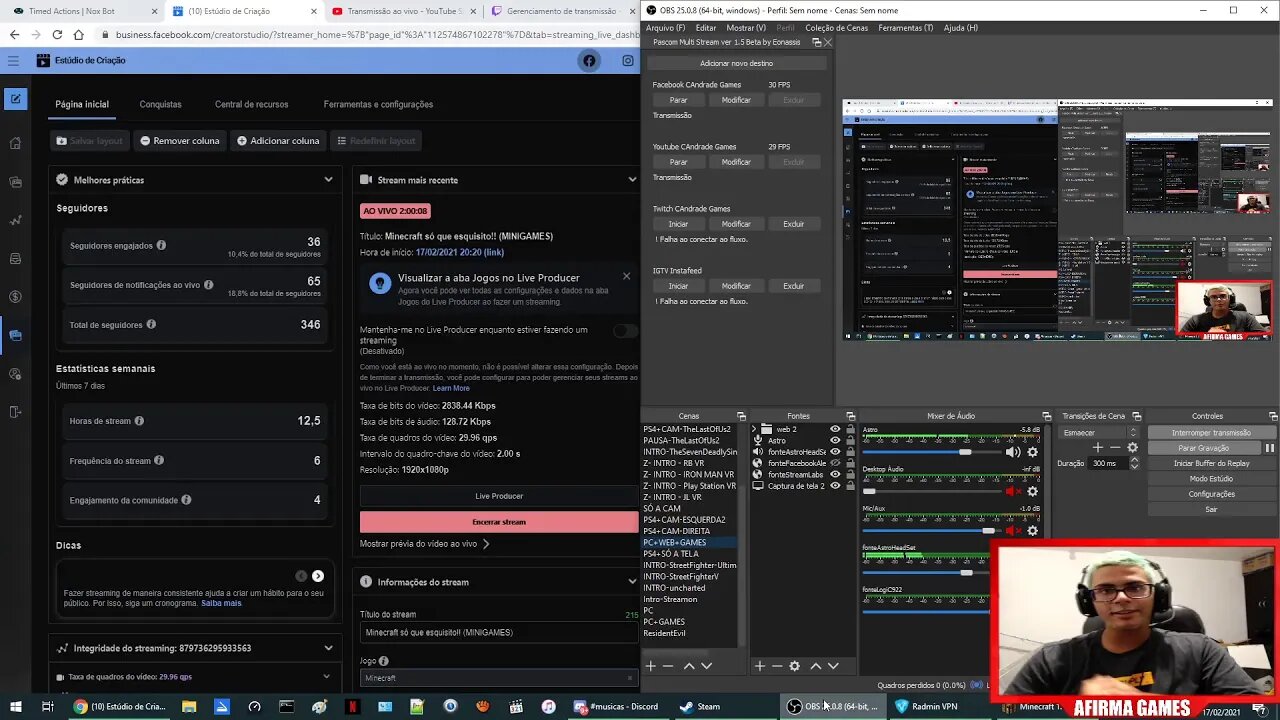Screen dimensions: 1280x720
Task: Add a new source in Fontes panel
Action: point(760,666)
